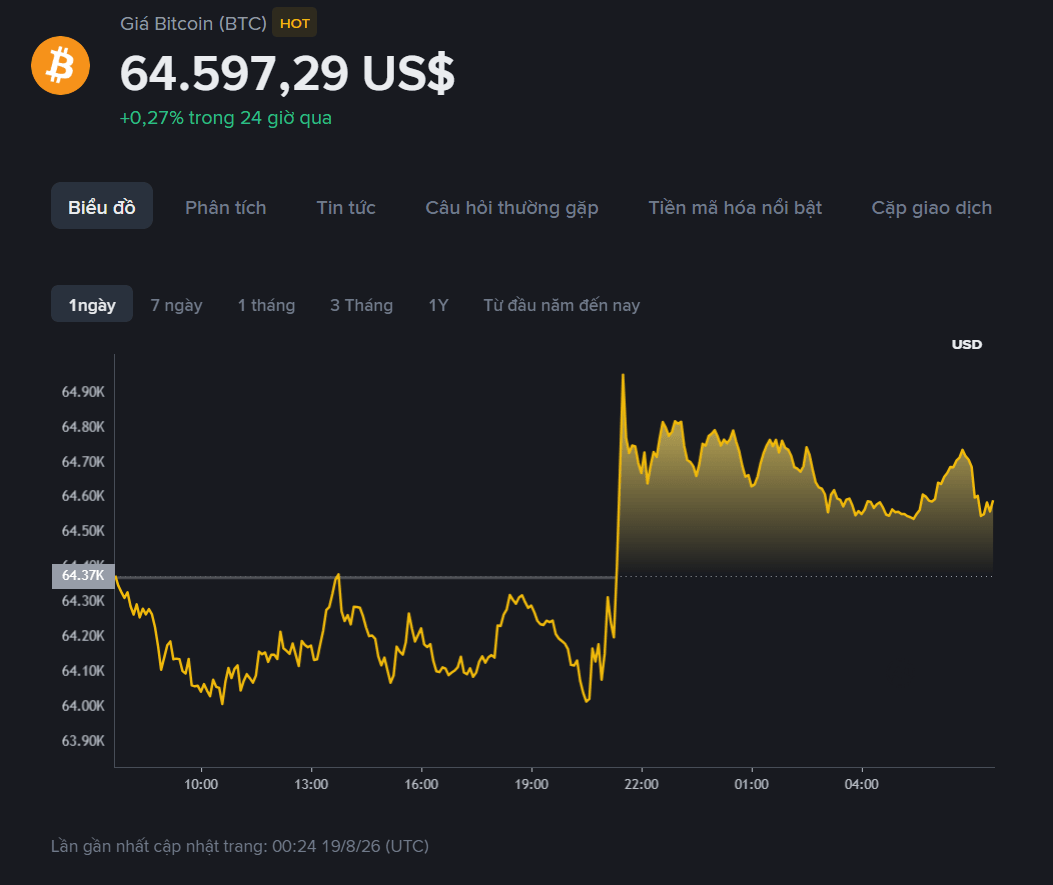This screenshot has width=1053, height=885.
Task: Open the Tin tức tab
Action: [x=346, y=207]
